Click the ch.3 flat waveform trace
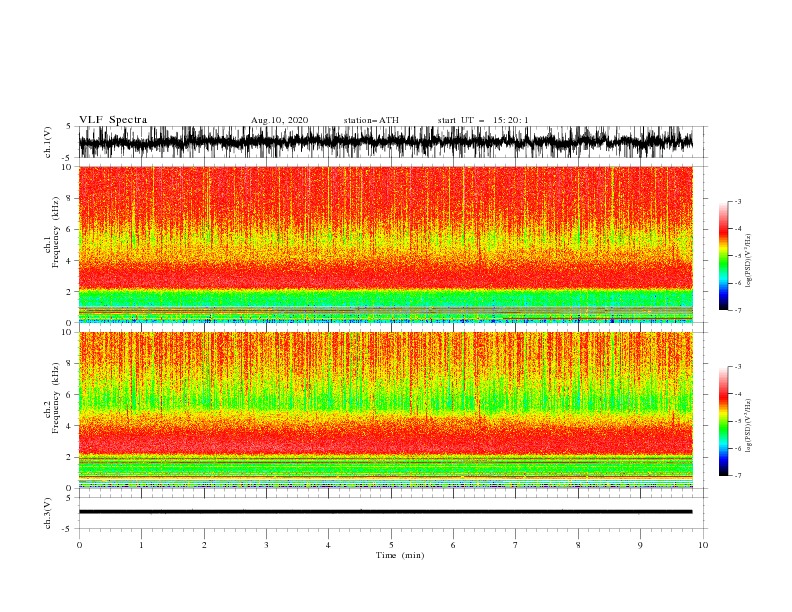 (385, 512)
